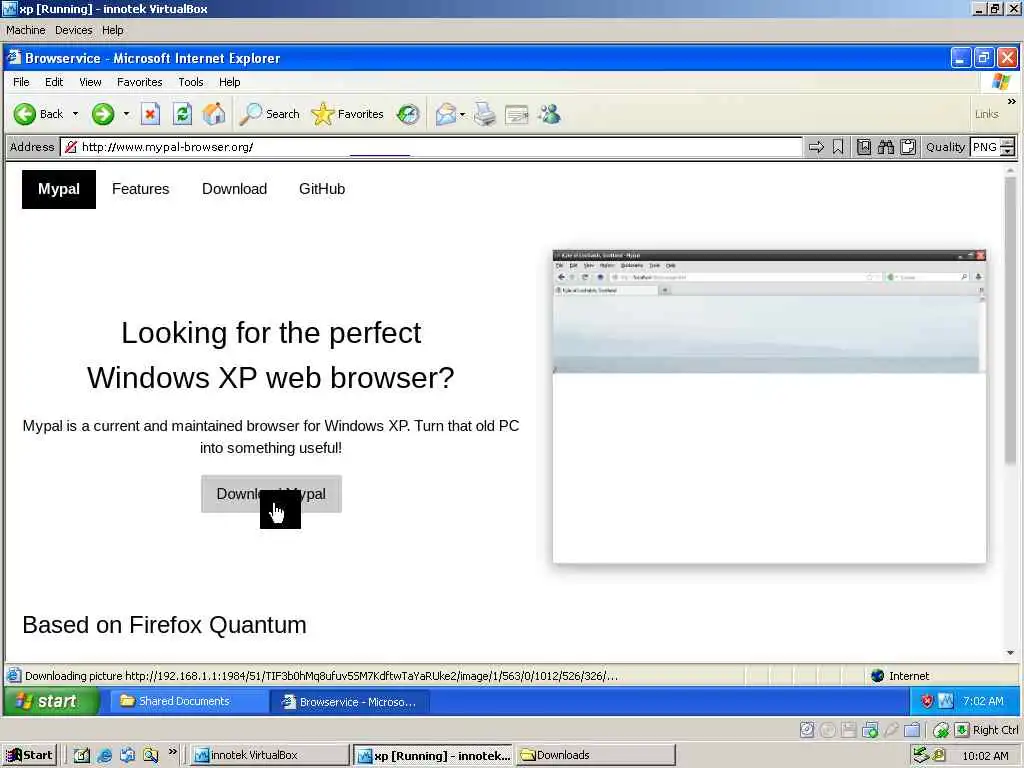Click the Mail envelope icon
The width and height of the screenshot is (1024, 768).
[x=445, y=114]
